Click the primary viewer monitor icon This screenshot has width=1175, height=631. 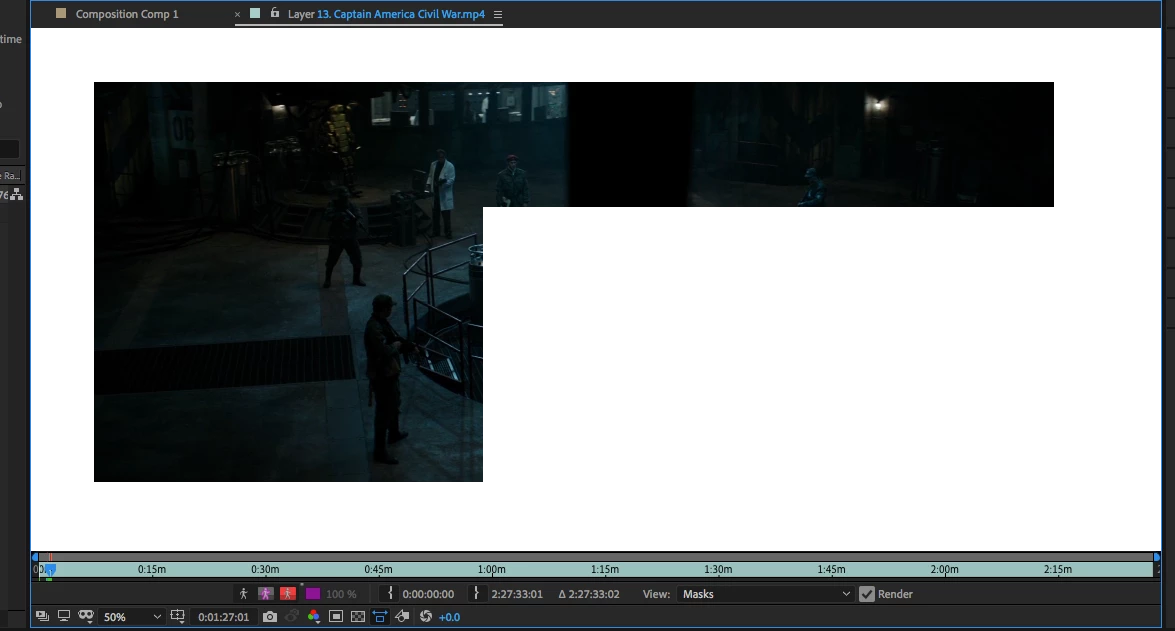[64, 616]
